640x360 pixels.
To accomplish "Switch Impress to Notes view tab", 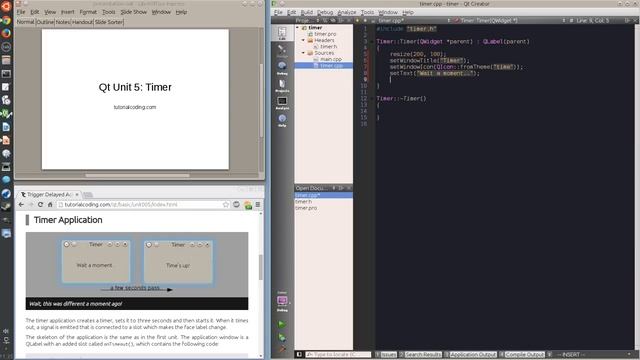I will pos(63,22).
